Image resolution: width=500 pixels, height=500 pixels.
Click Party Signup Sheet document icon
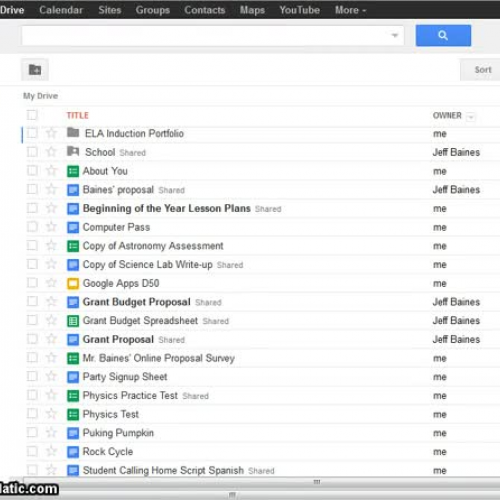[x=73, y=377]
